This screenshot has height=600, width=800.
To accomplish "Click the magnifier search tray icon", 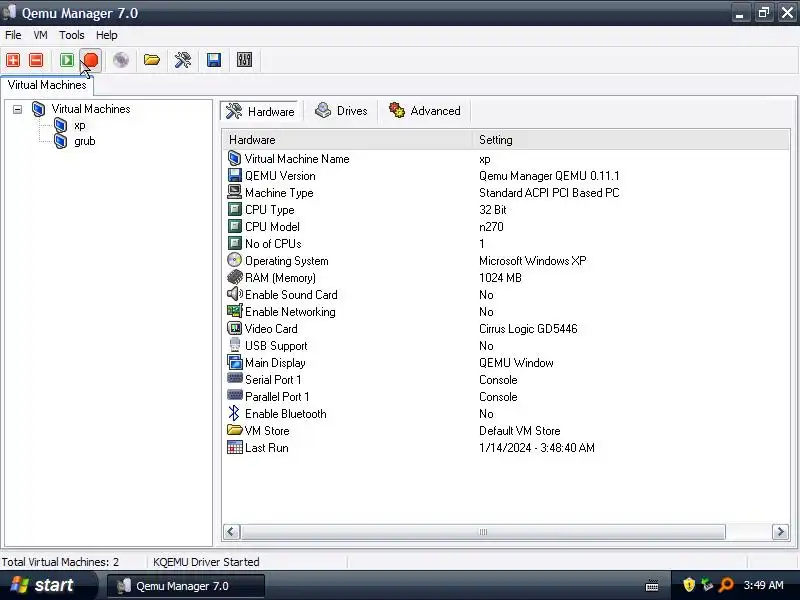I will click(726, 585).
